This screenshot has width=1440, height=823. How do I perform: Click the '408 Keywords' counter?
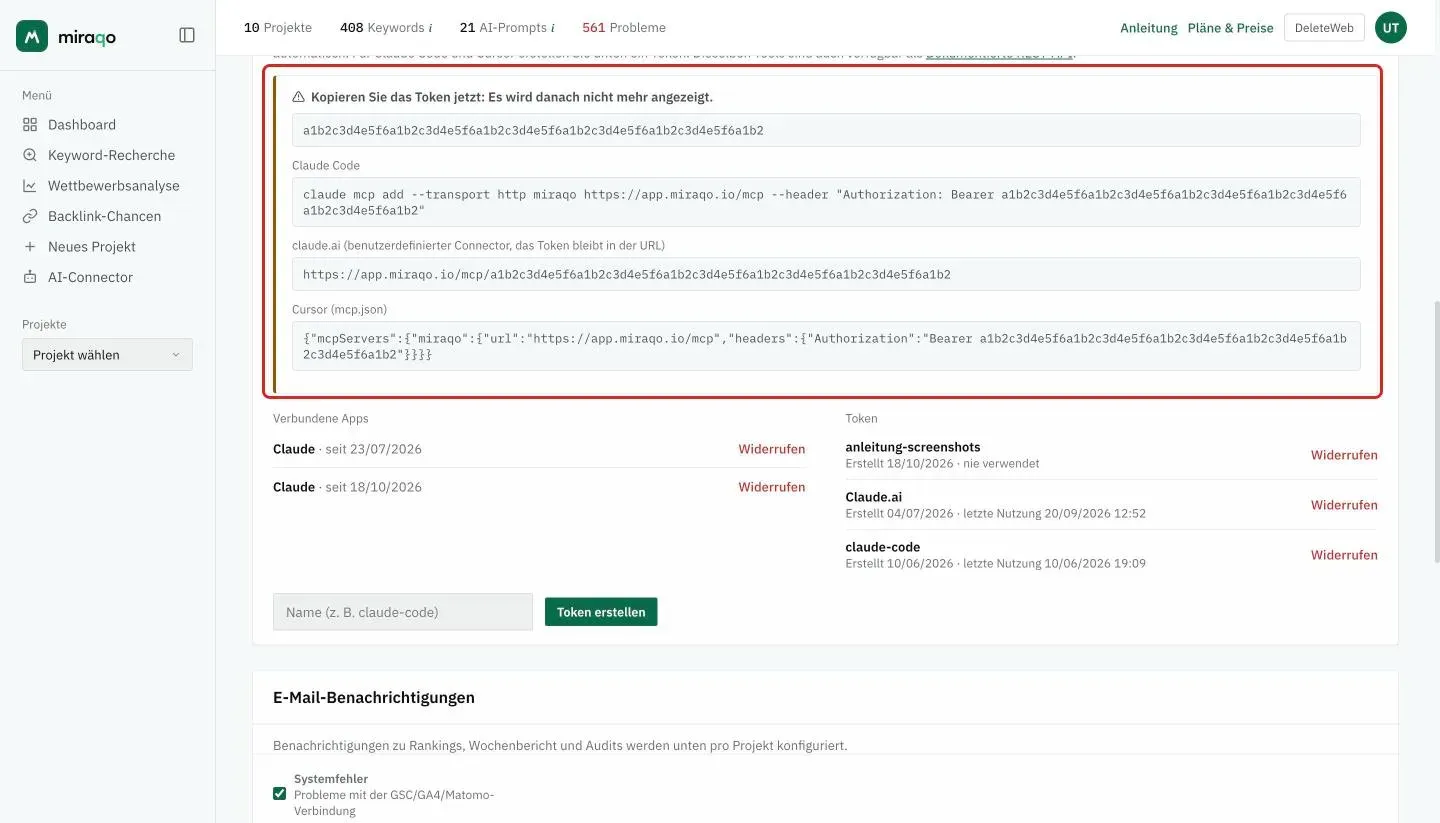(x=381, y=28)
